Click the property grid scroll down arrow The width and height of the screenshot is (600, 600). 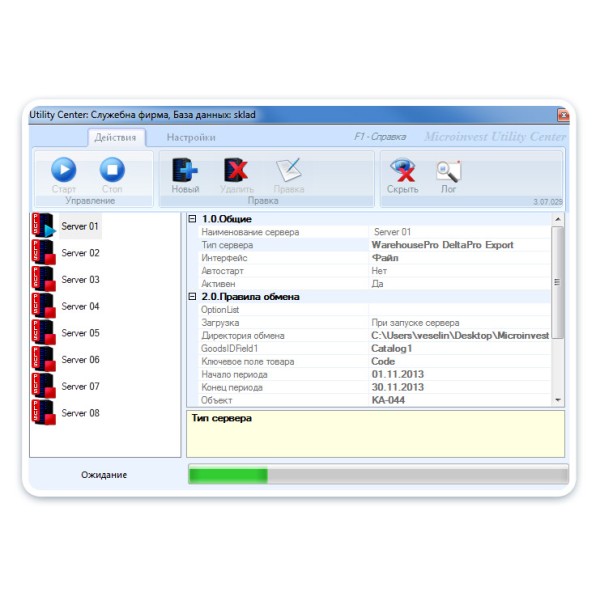click(x=558, y=400)
